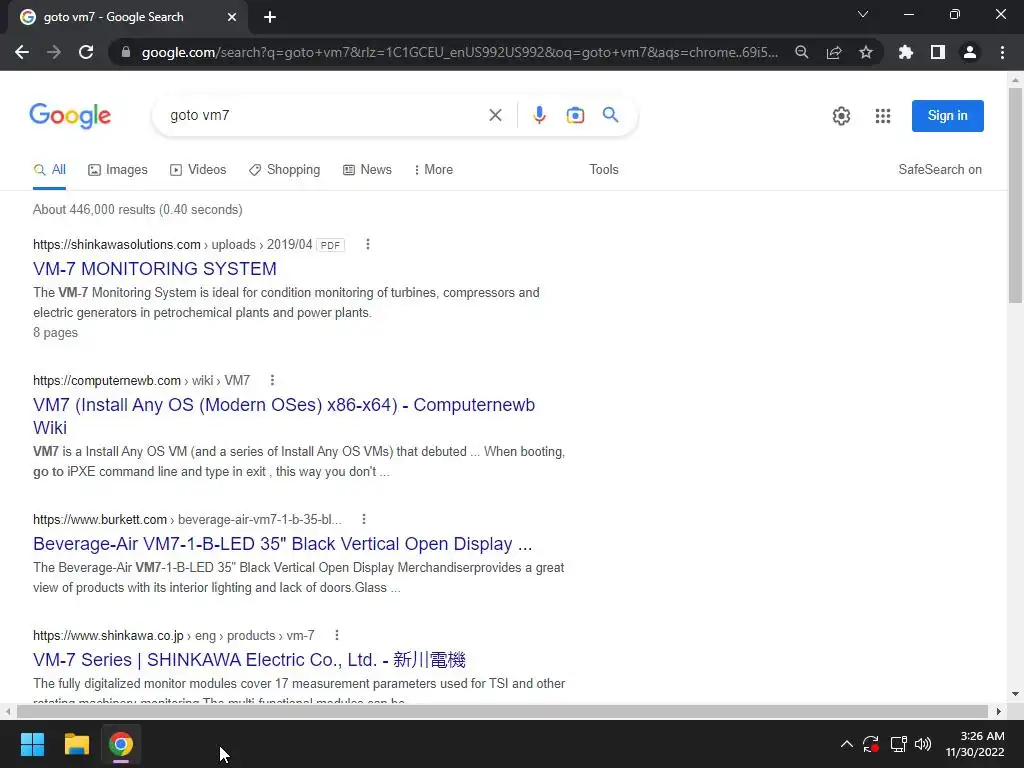Viewport: 1024px width, 768px height.
Task: View site info via the padlock icon
Action: [126, 52]
